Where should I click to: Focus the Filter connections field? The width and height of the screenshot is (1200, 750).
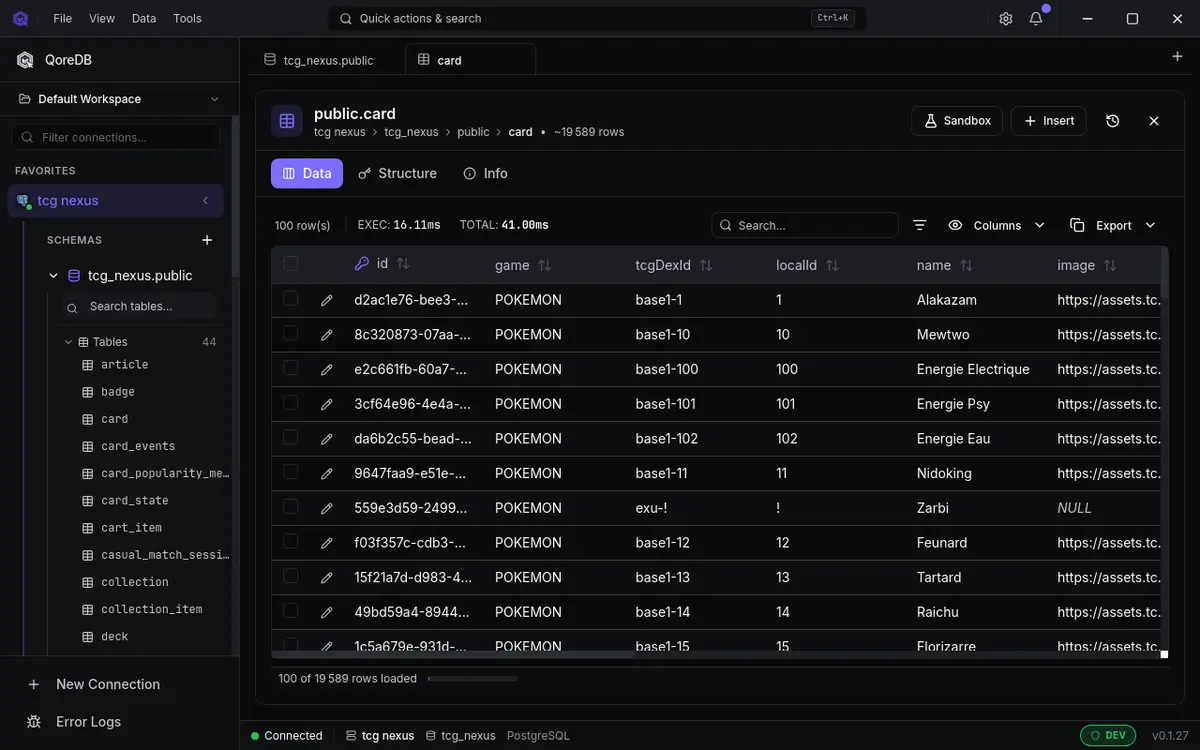(x=116, y=137)
